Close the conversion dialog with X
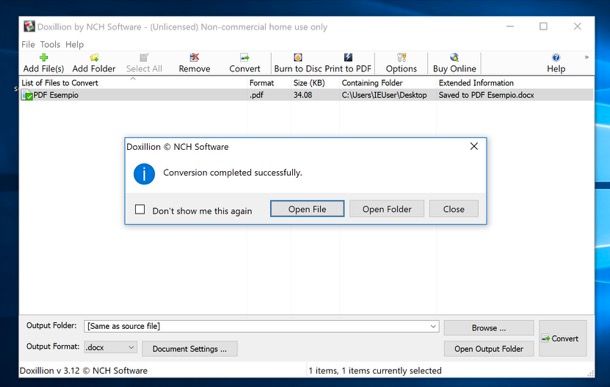This screenshot has height=387, width=610. [474, 146]
